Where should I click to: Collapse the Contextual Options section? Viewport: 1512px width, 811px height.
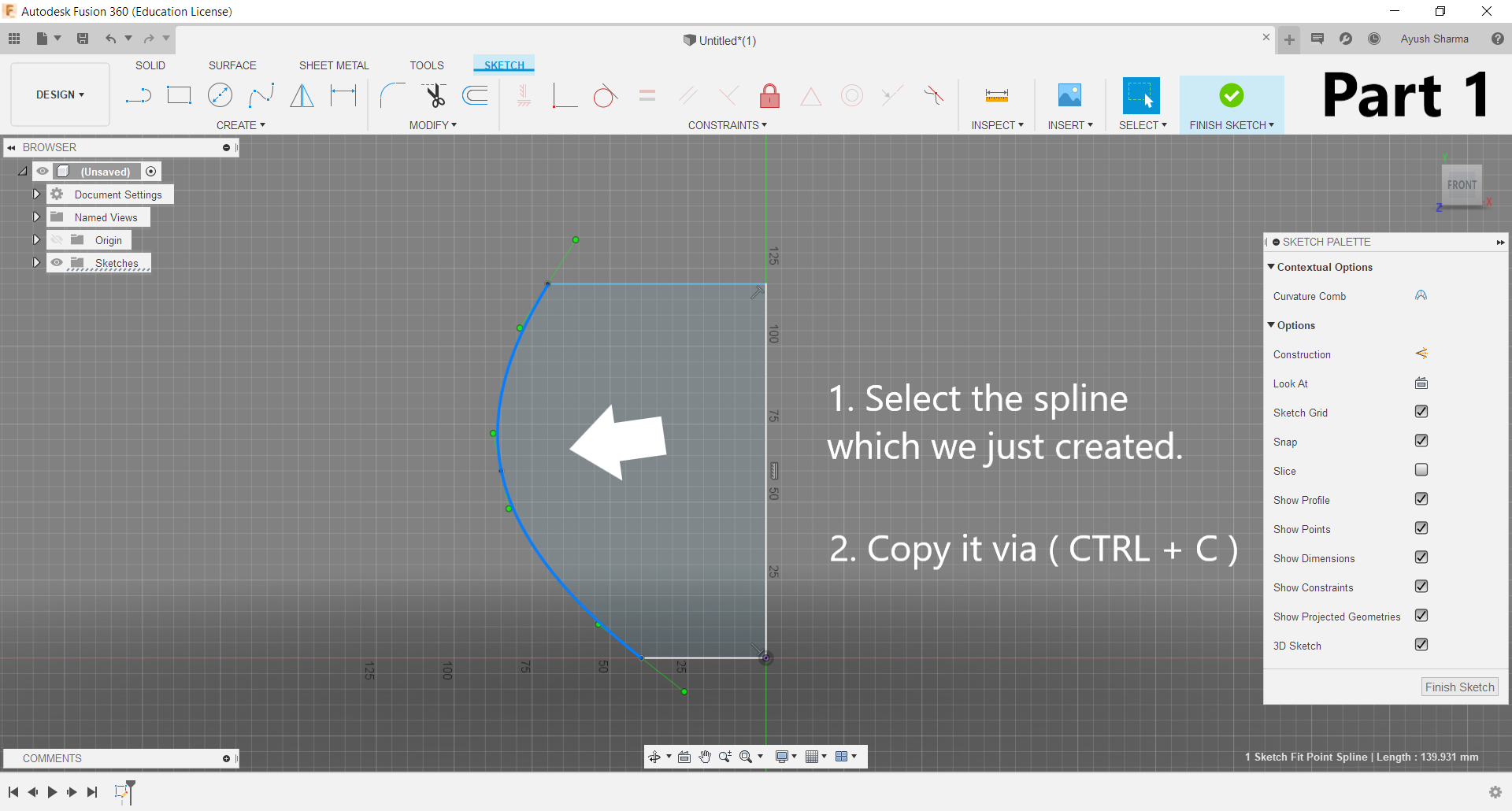coord(1271,267)
